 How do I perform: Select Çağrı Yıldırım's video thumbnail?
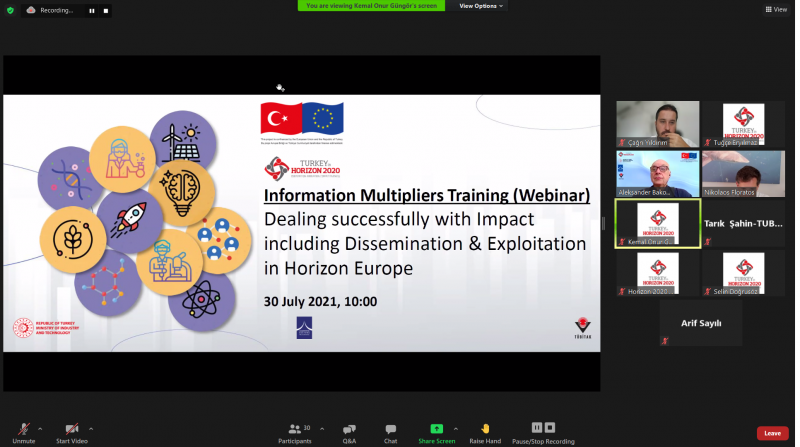658,124
